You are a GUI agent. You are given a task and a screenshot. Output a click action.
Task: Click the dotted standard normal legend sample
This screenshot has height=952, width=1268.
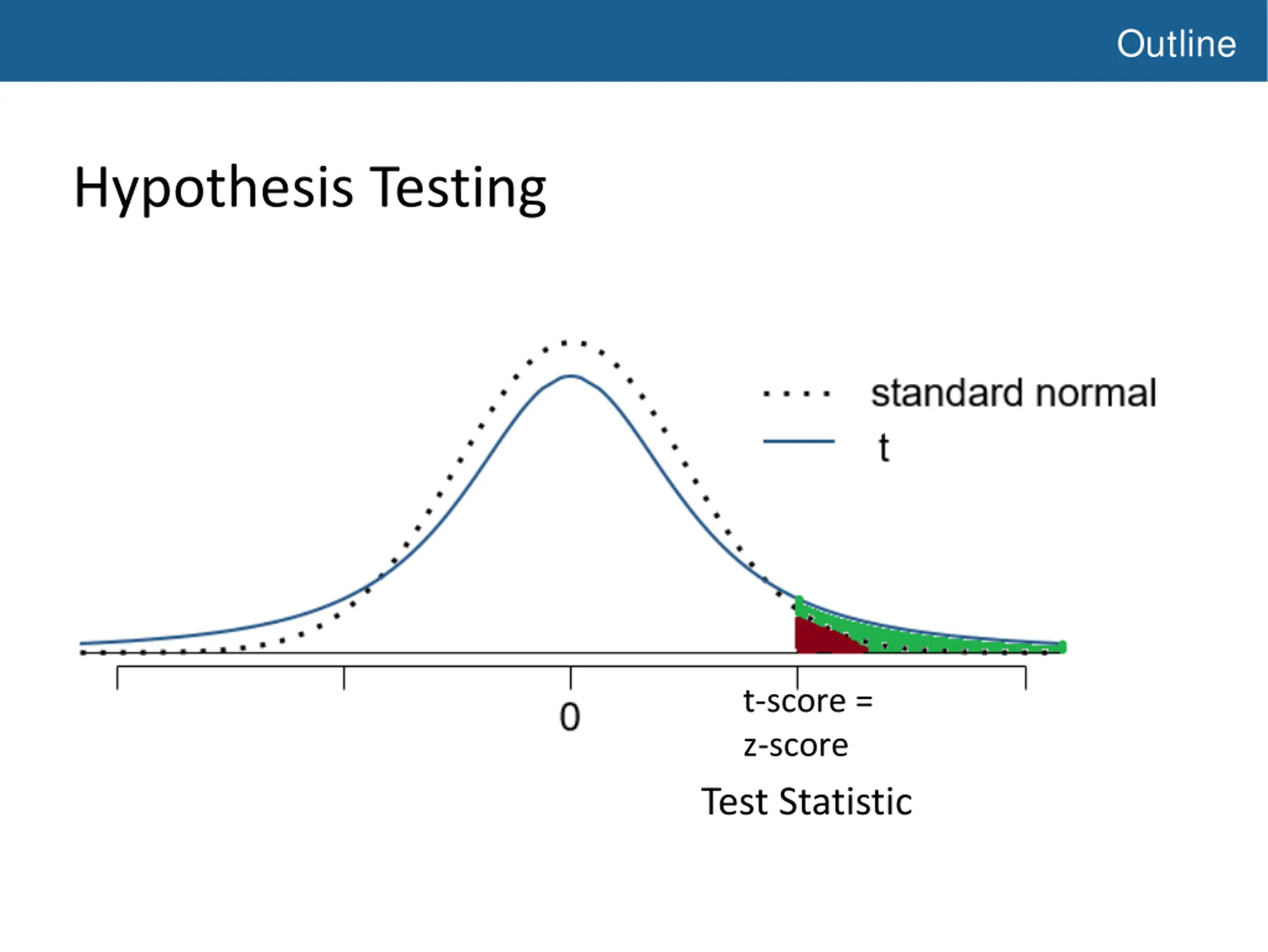tap(796, 394)
